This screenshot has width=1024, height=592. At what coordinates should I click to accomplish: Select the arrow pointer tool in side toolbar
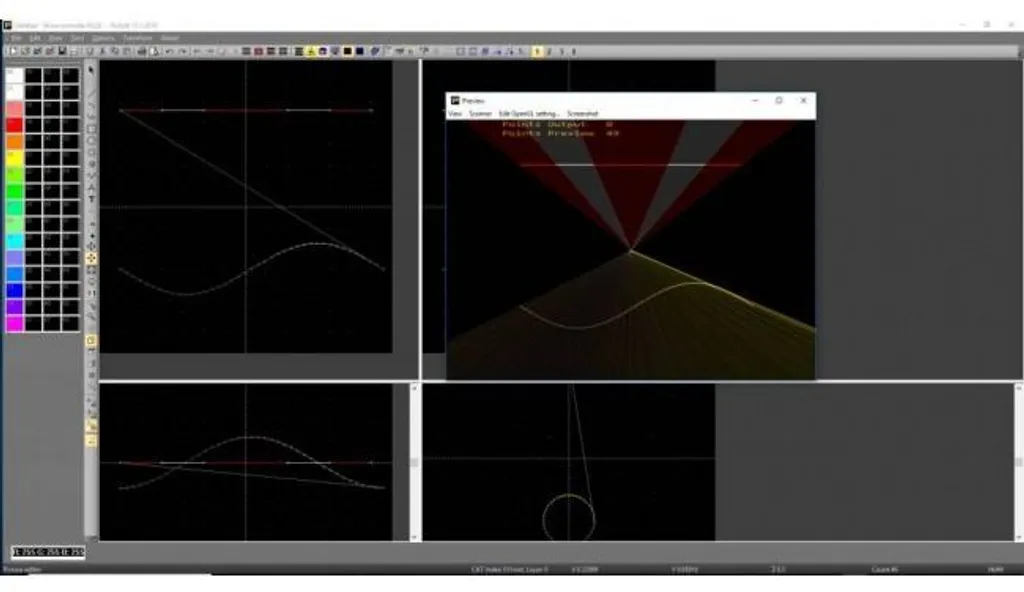coord(91,70)
